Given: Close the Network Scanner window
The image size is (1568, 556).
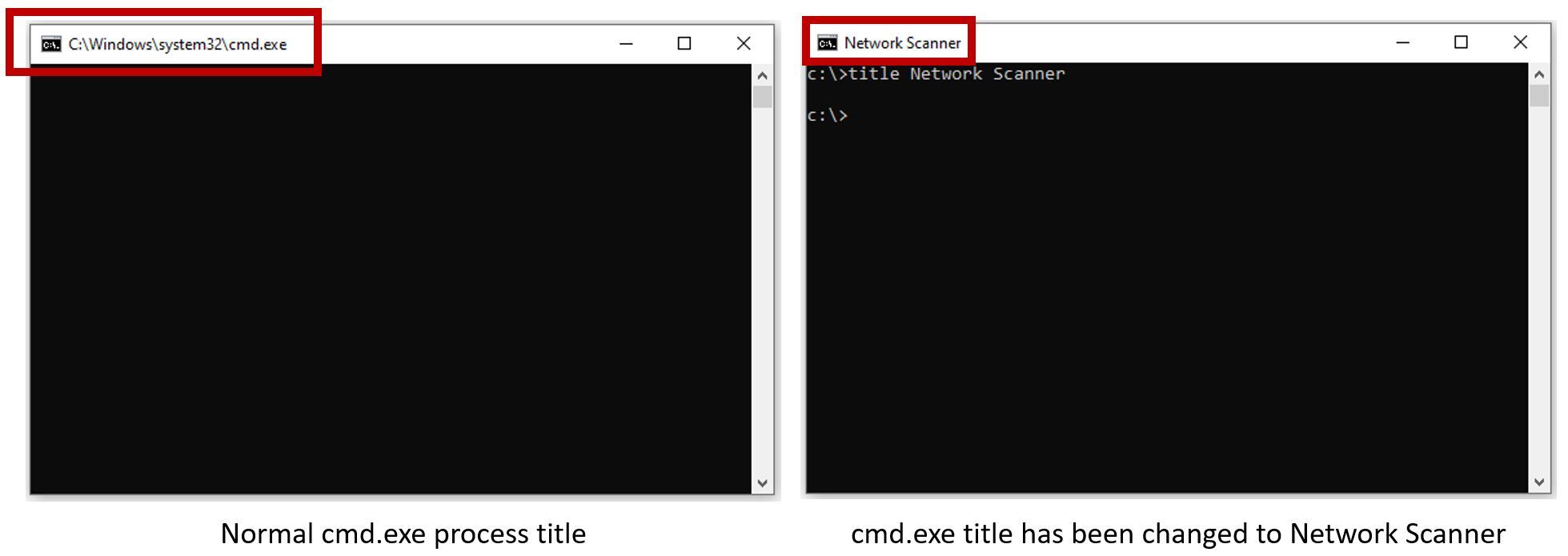Looking at the screenshot, I should pos(1520,42).
